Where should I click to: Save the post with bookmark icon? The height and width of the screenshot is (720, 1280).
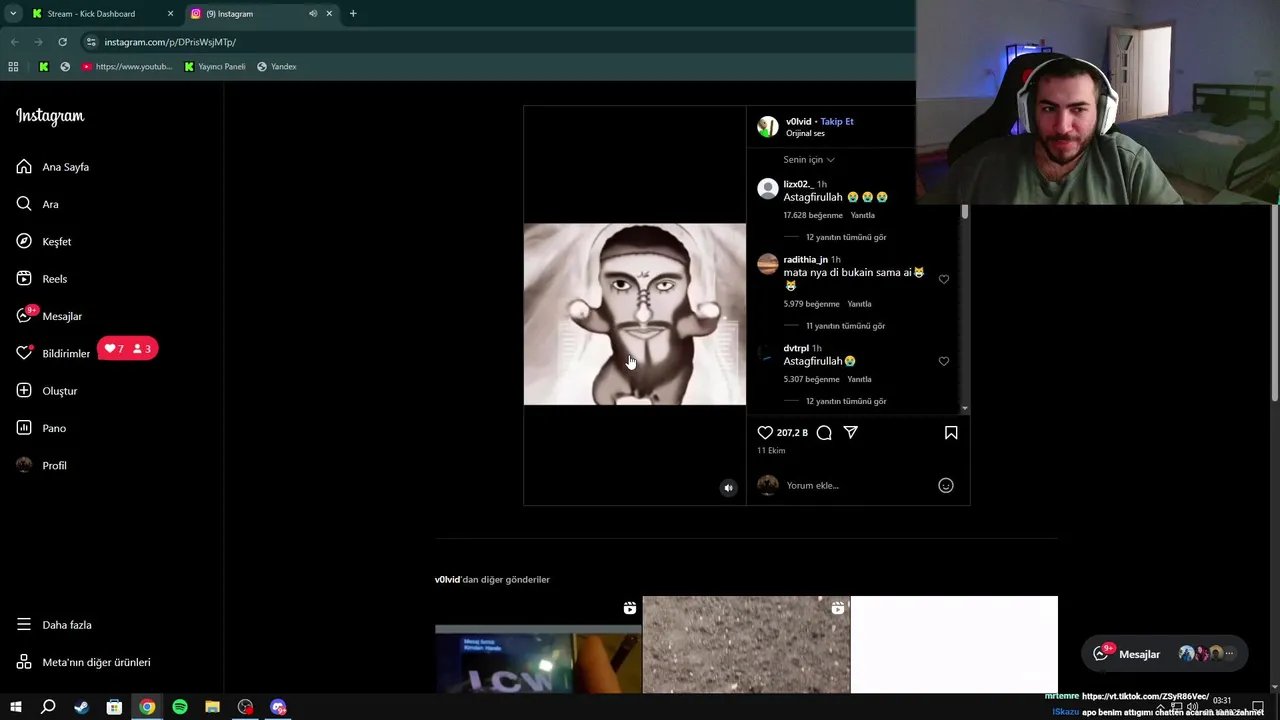(x=951, y=432)
